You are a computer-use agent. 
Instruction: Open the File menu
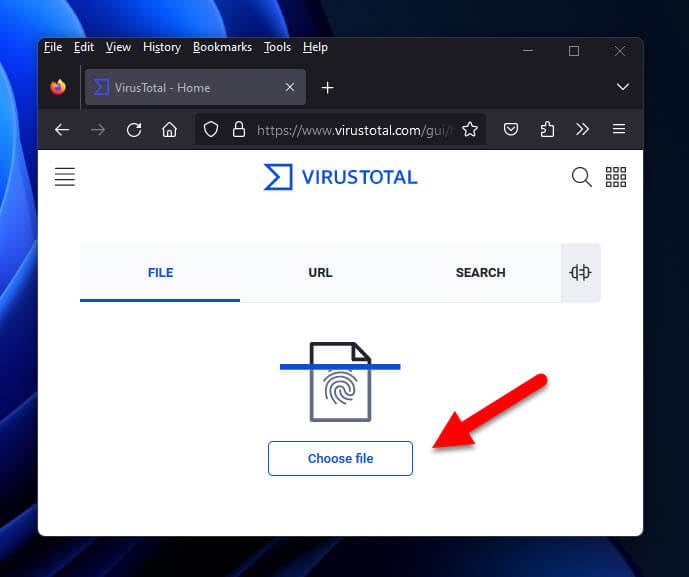(x=53, y=47)
